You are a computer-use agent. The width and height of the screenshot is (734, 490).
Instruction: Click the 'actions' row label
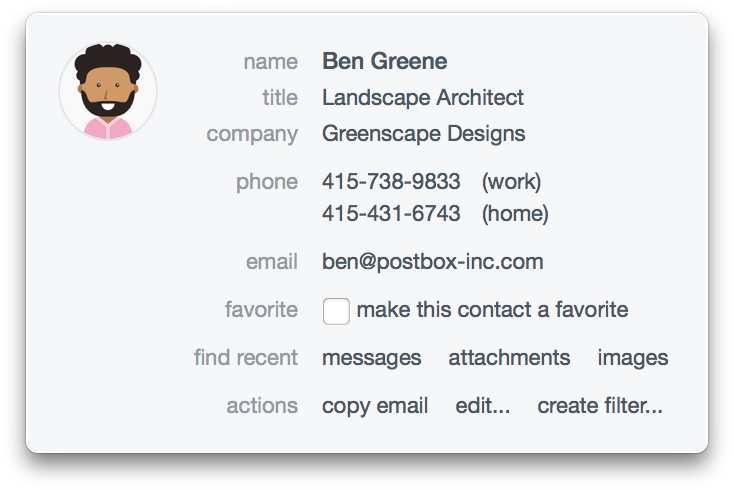(262, 406)
